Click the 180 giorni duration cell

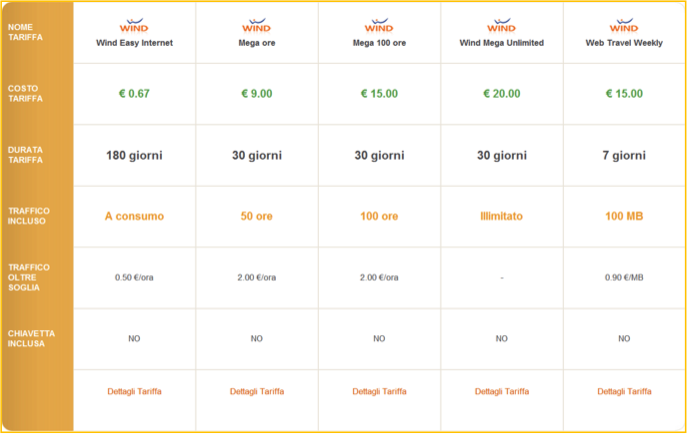(134, 155)
